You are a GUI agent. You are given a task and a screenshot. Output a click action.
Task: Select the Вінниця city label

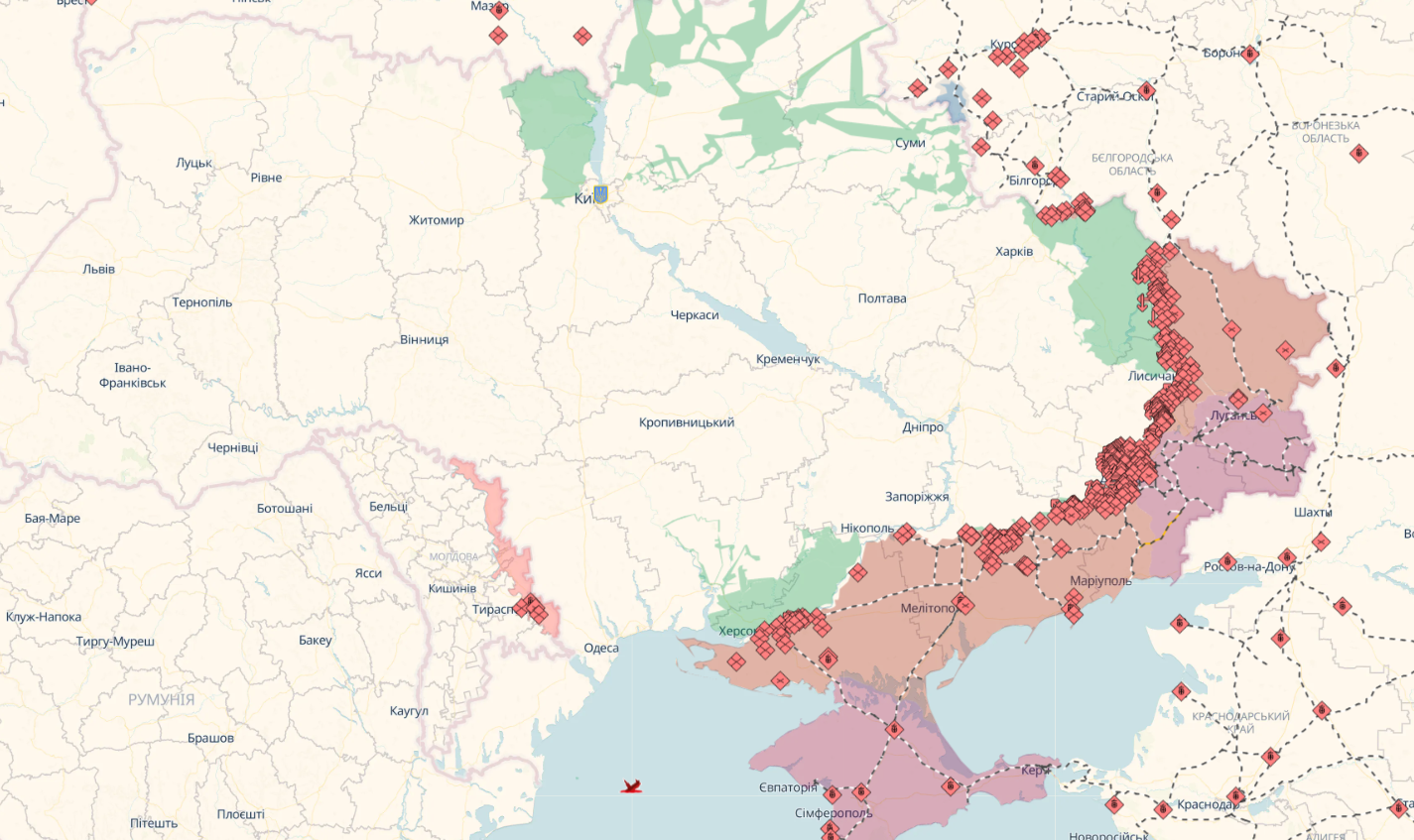[425, 339]
